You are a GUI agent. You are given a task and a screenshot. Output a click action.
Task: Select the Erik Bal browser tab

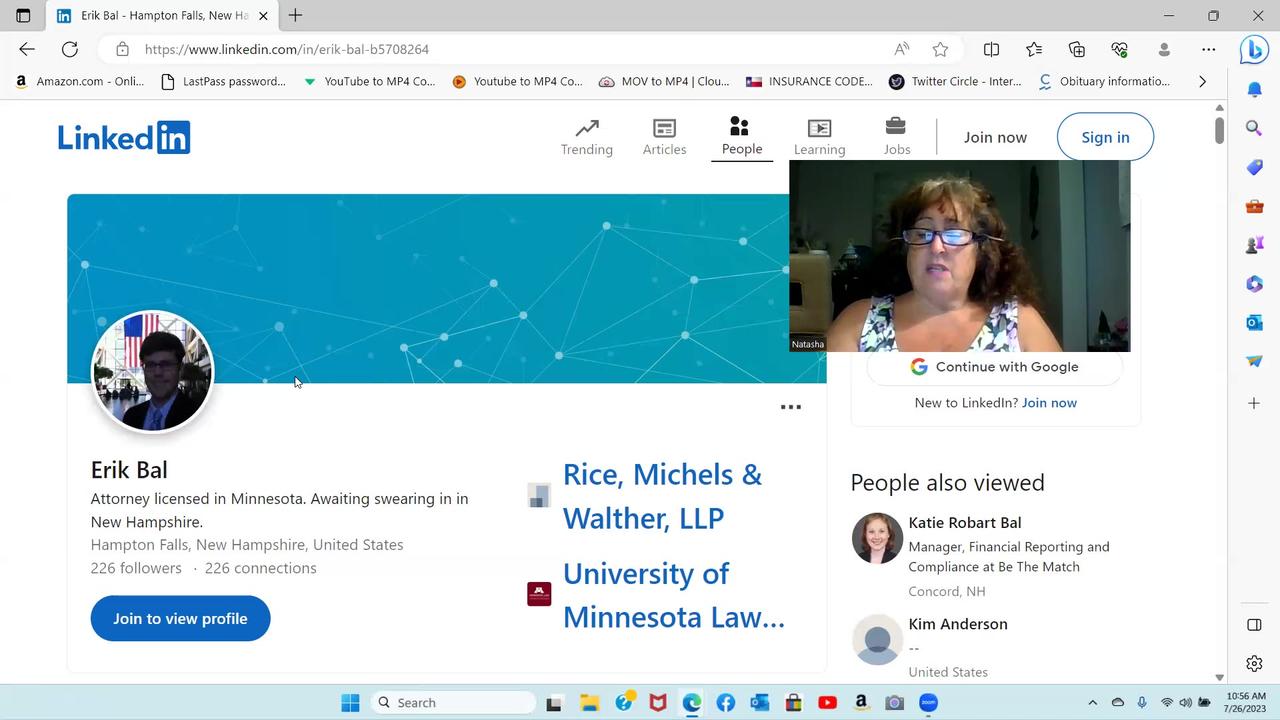pyautogui.click(x=160, y=15)
